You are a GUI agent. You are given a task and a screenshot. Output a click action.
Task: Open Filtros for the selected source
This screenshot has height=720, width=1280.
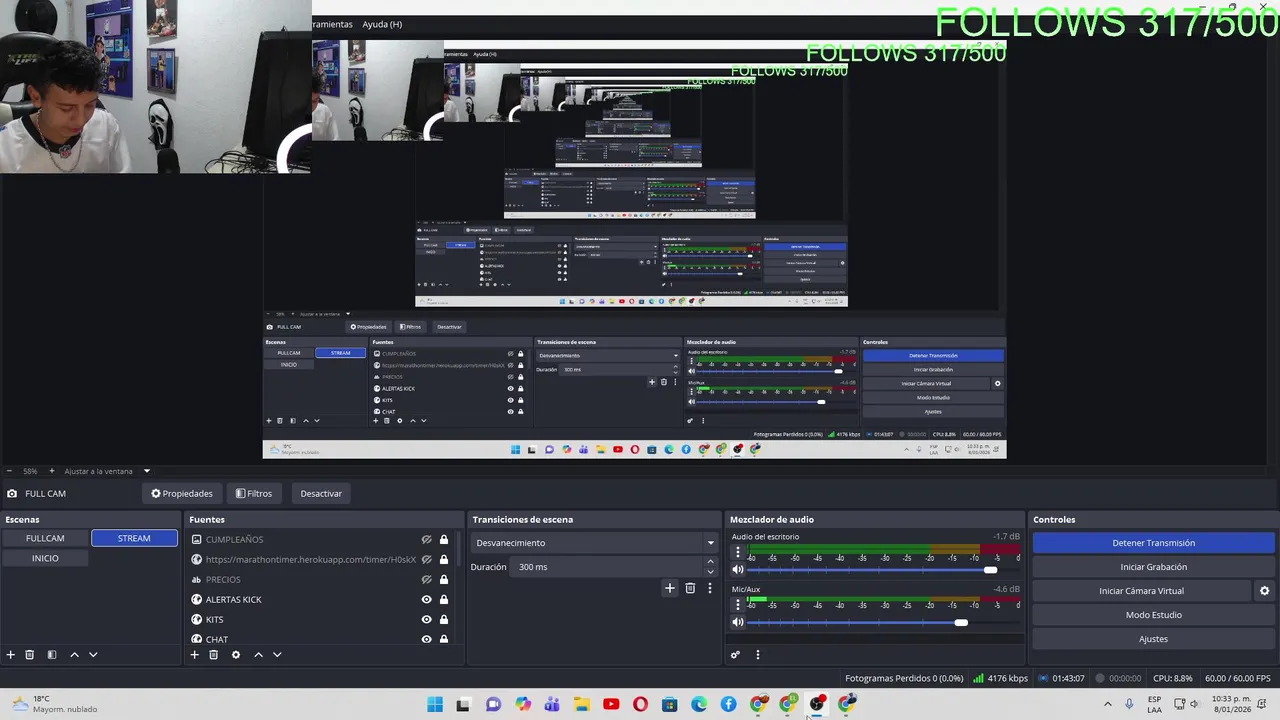[x=254, y=493]
